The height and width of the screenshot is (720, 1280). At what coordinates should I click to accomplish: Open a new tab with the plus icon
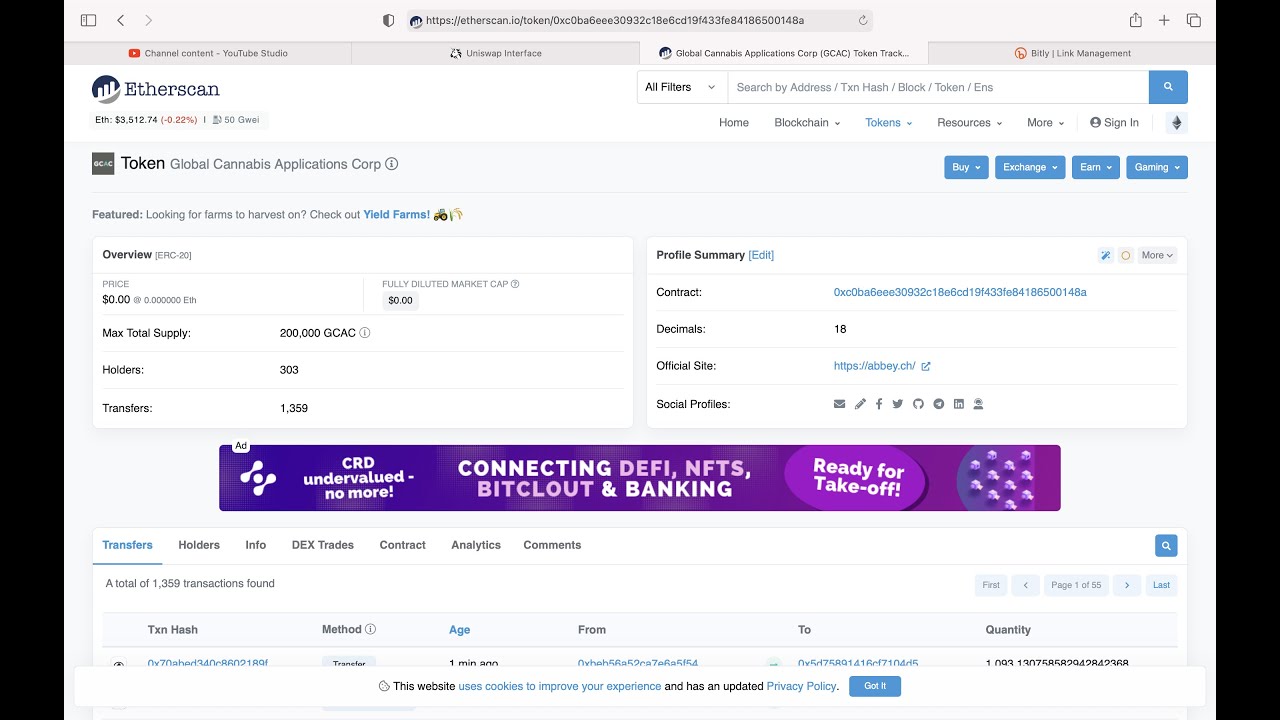[x=1164, y=20]
